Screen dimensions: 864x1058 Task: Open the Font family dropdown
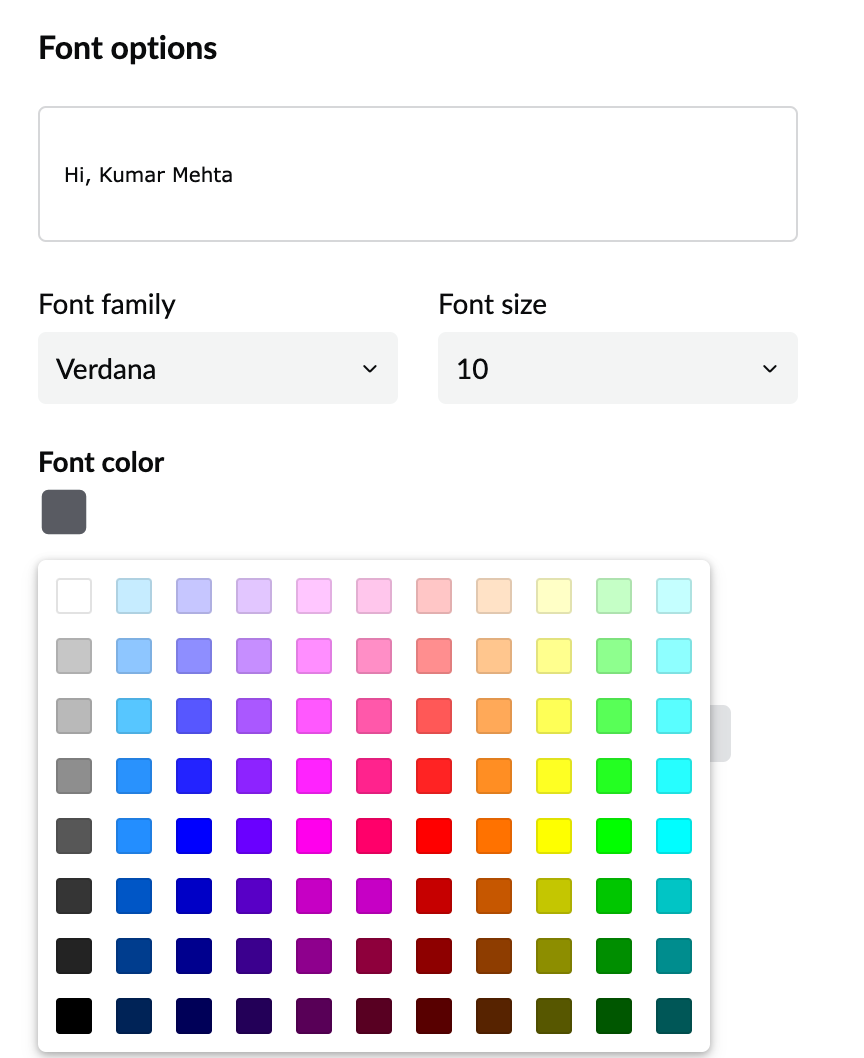218,368
